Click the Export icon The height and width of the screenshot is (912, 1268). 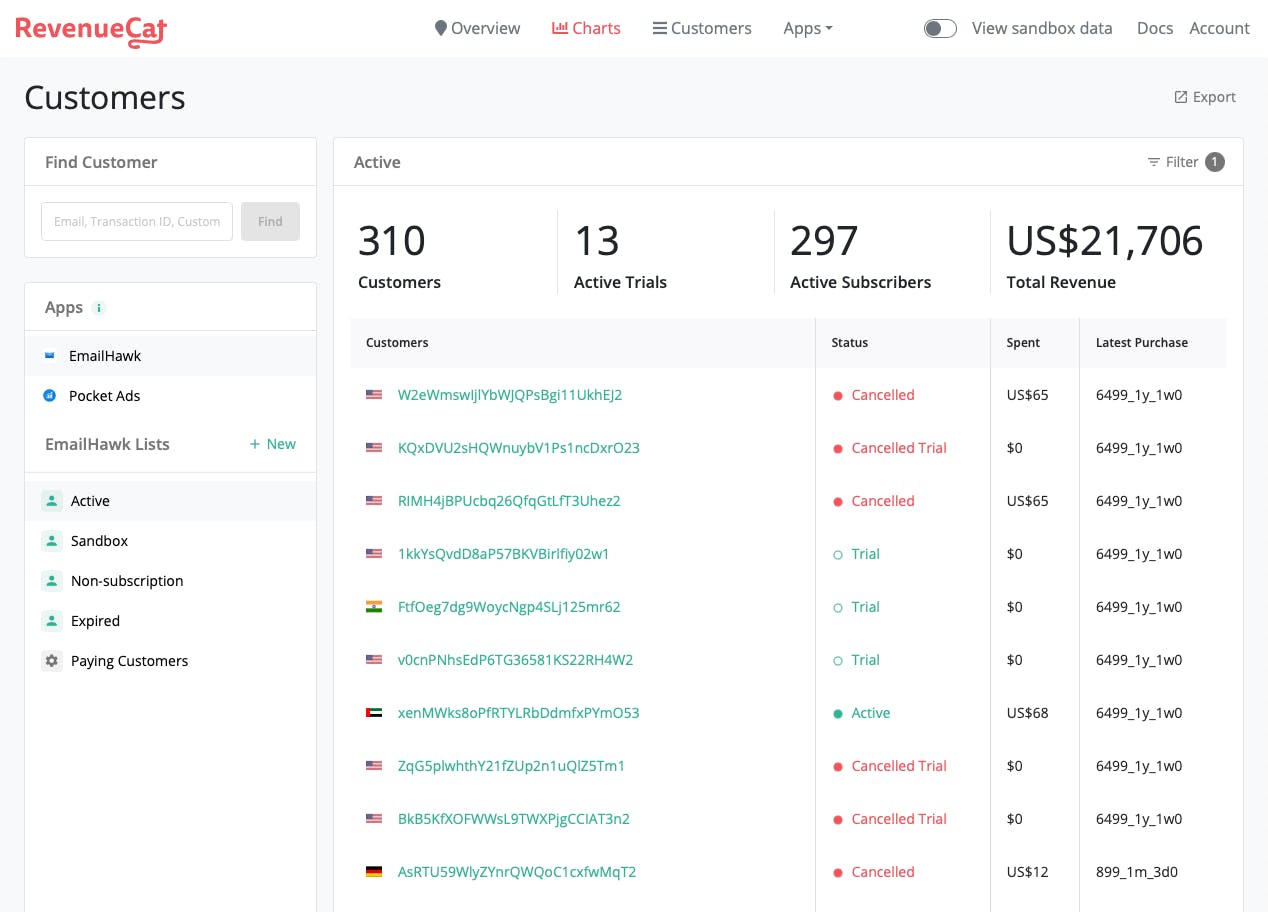pyautogui.click(x=1181, y=97)
